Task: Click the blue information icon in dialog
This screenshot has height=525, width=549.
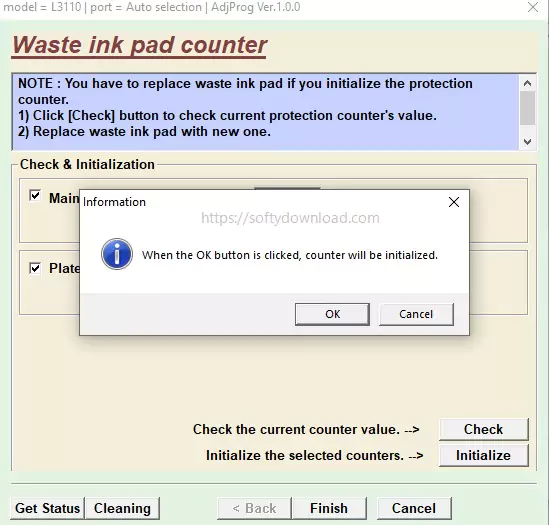Action: [117, 254]
